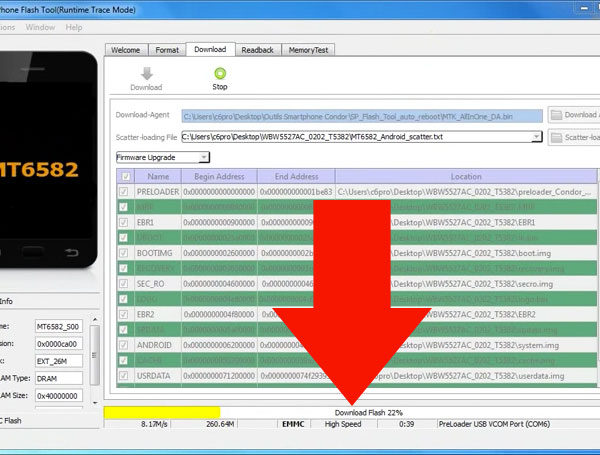Uncheck the USRDATA row checkbox
This screenshot has width=600, height=455.
point(123,375)
